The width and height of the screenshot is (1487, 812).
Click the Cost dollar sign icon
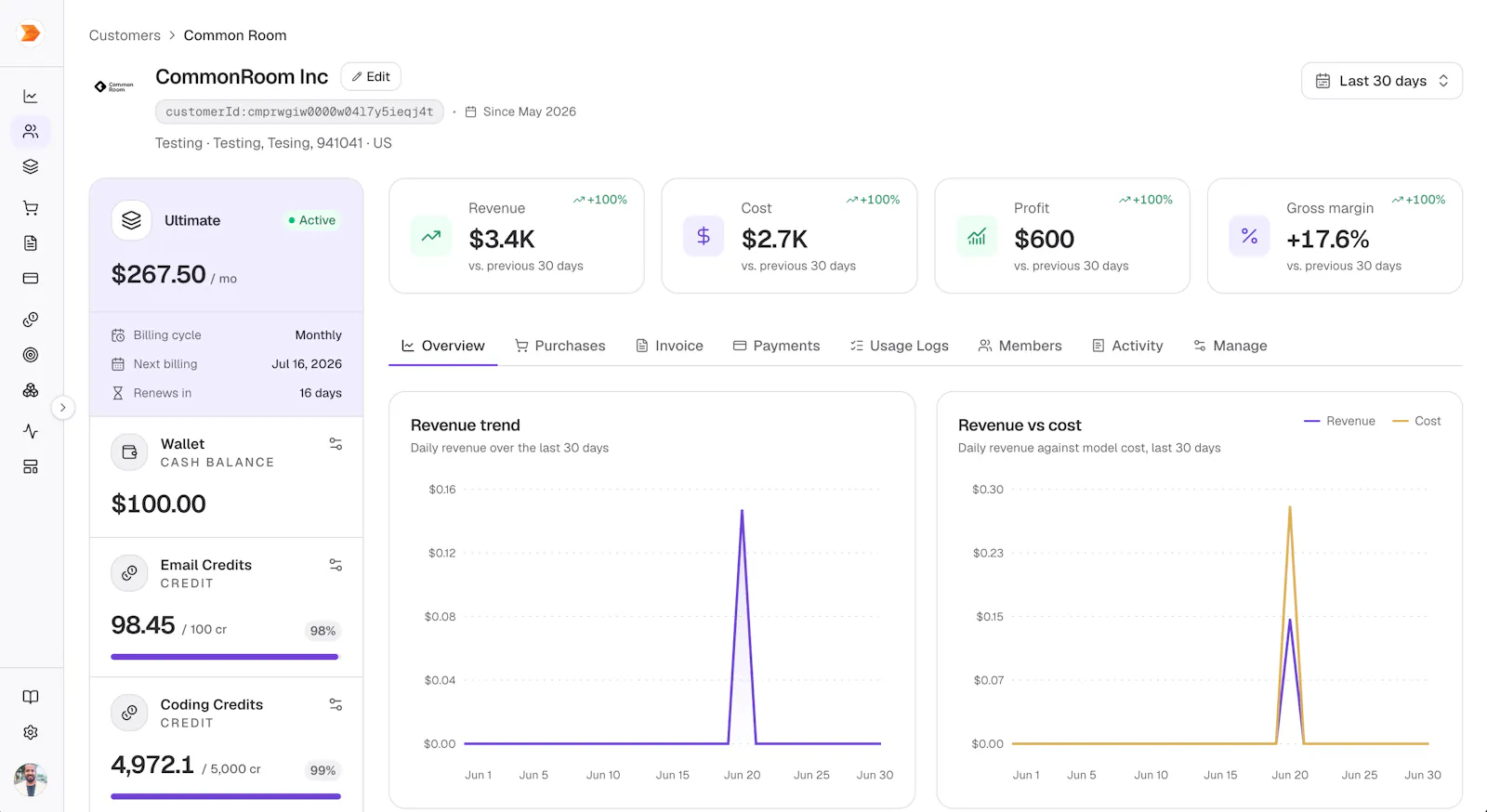704,236
